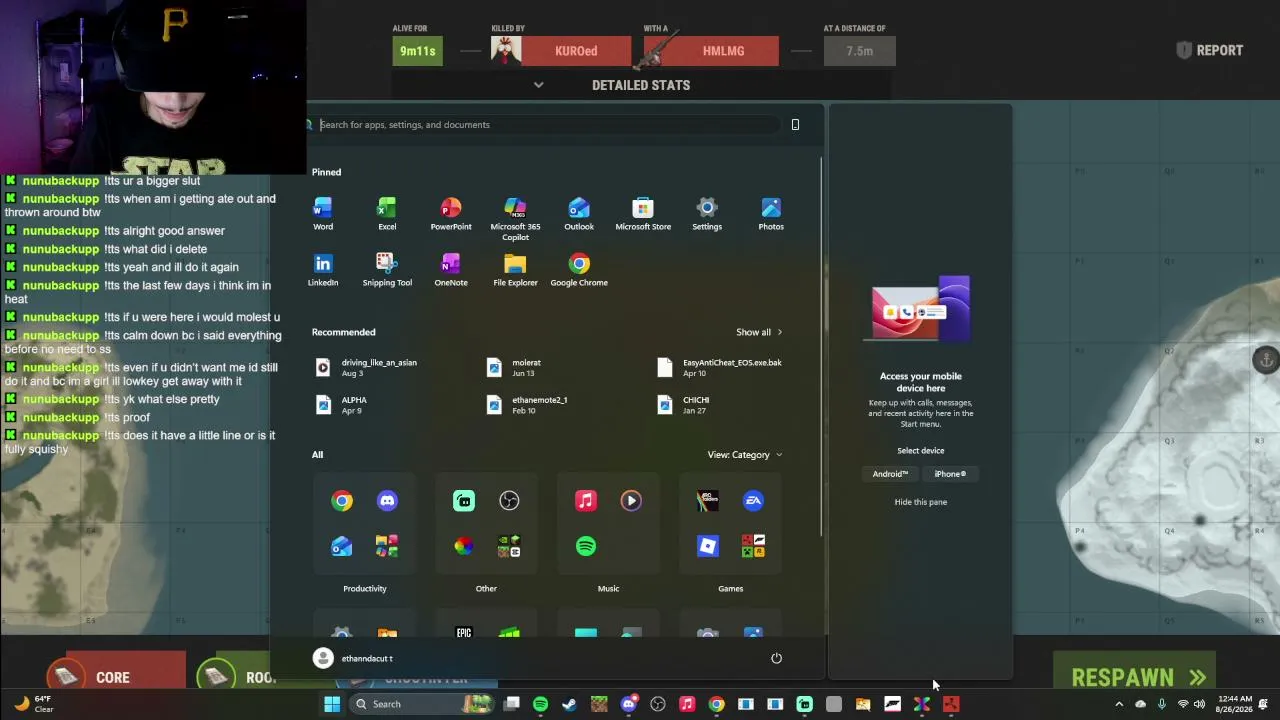
Task: Open Word from the Pinned apps
Action: (323, 213)
